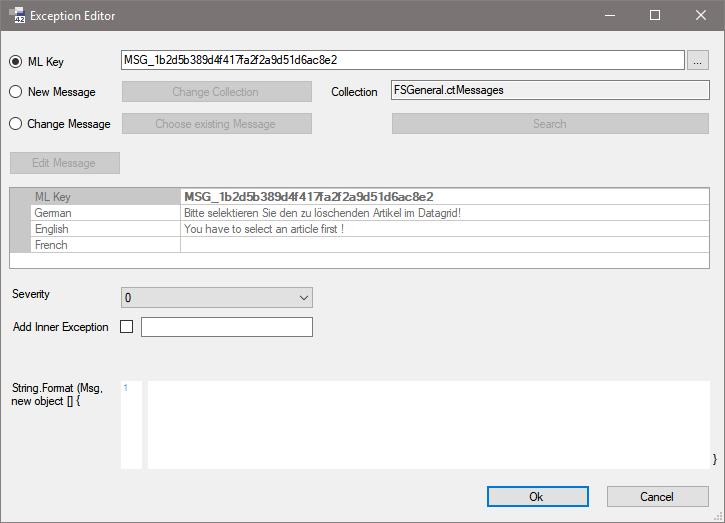Focus the ML Key text field
Viewport: 725px width, 523px height.
coord(403,60)
